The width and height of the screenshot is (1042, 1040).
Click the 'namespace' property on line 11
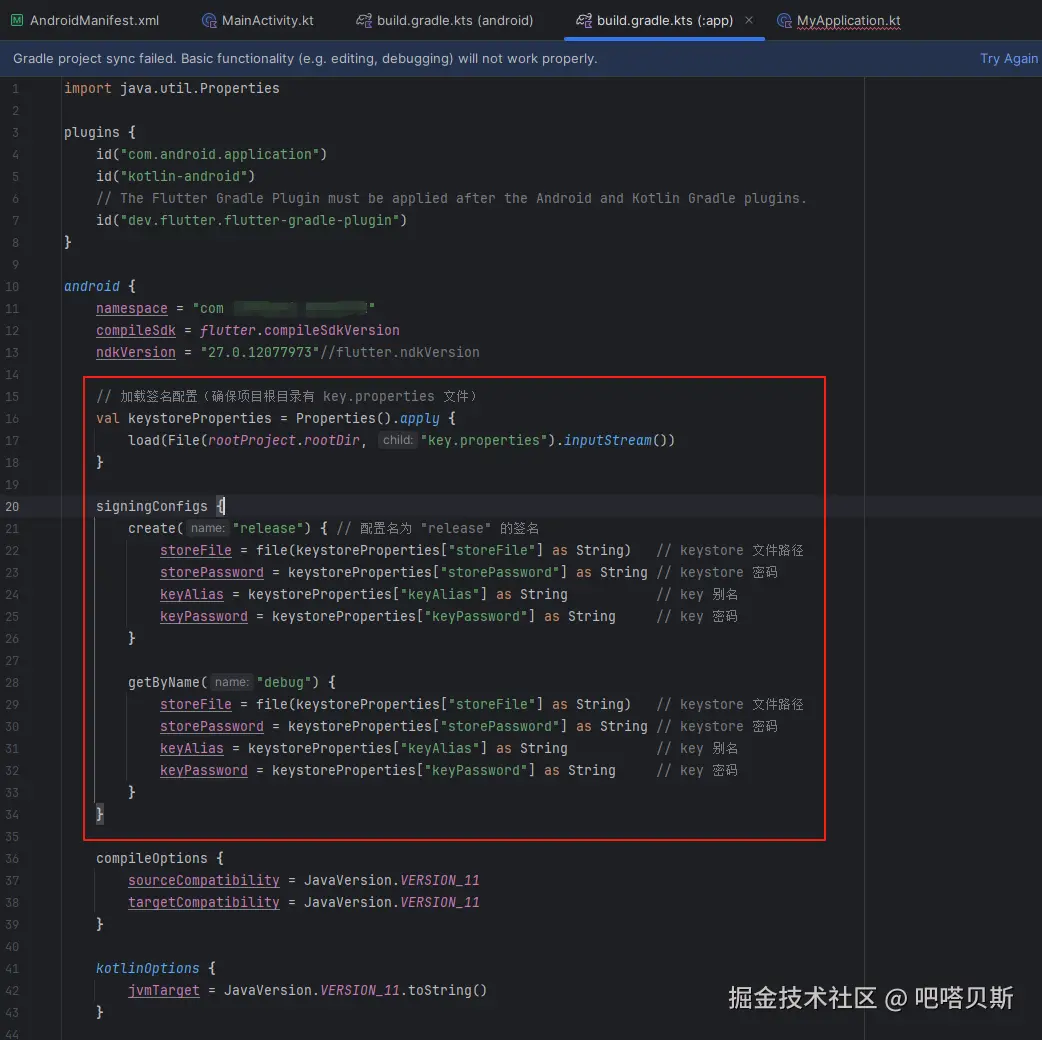132,308
